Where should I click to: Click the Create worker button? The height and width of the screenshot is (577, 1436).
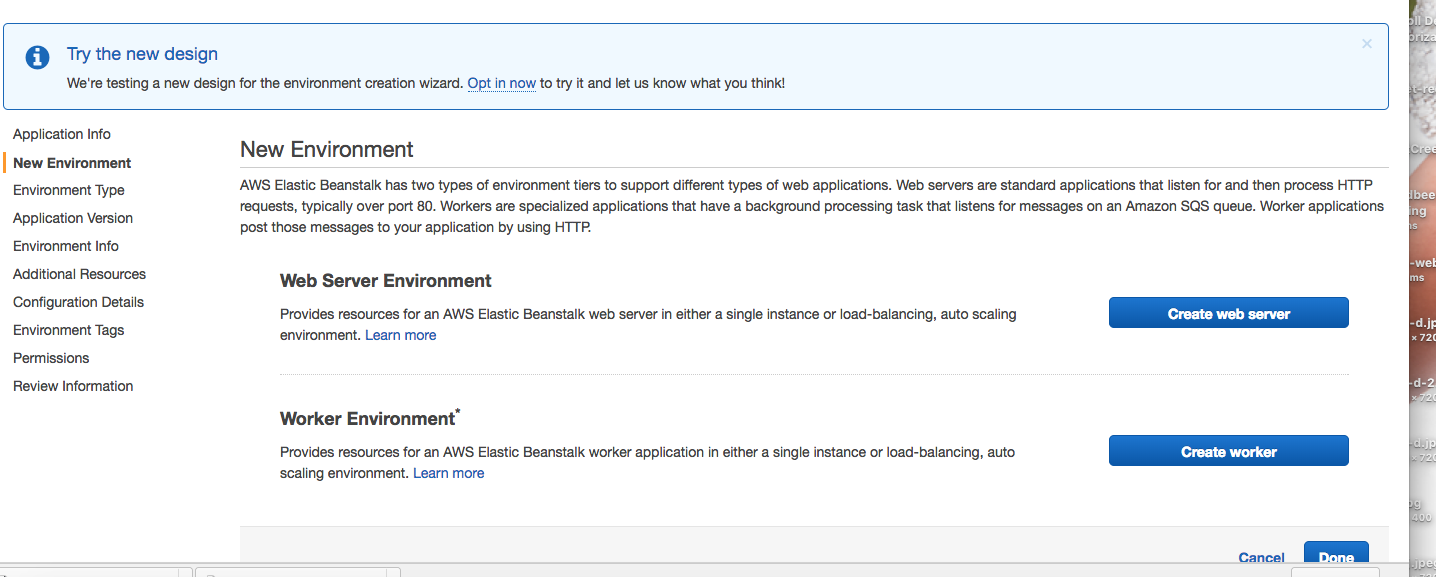[1229, 451]
